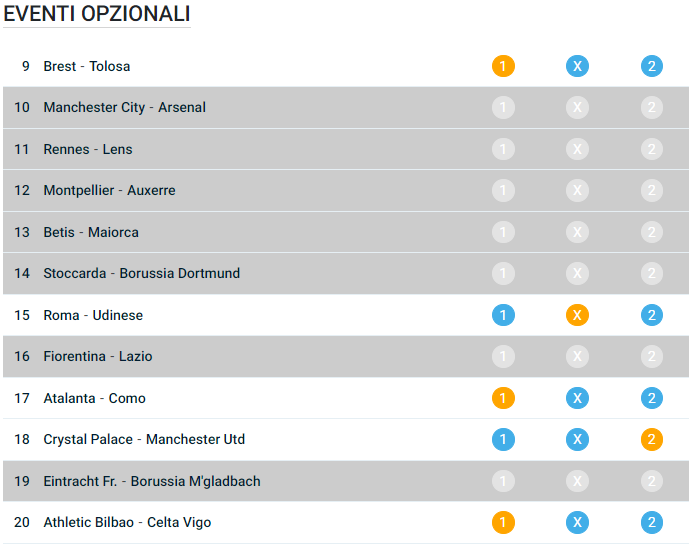Pick X for Brest - Tolosa match
691x547 pixels.
click(577, 67)
